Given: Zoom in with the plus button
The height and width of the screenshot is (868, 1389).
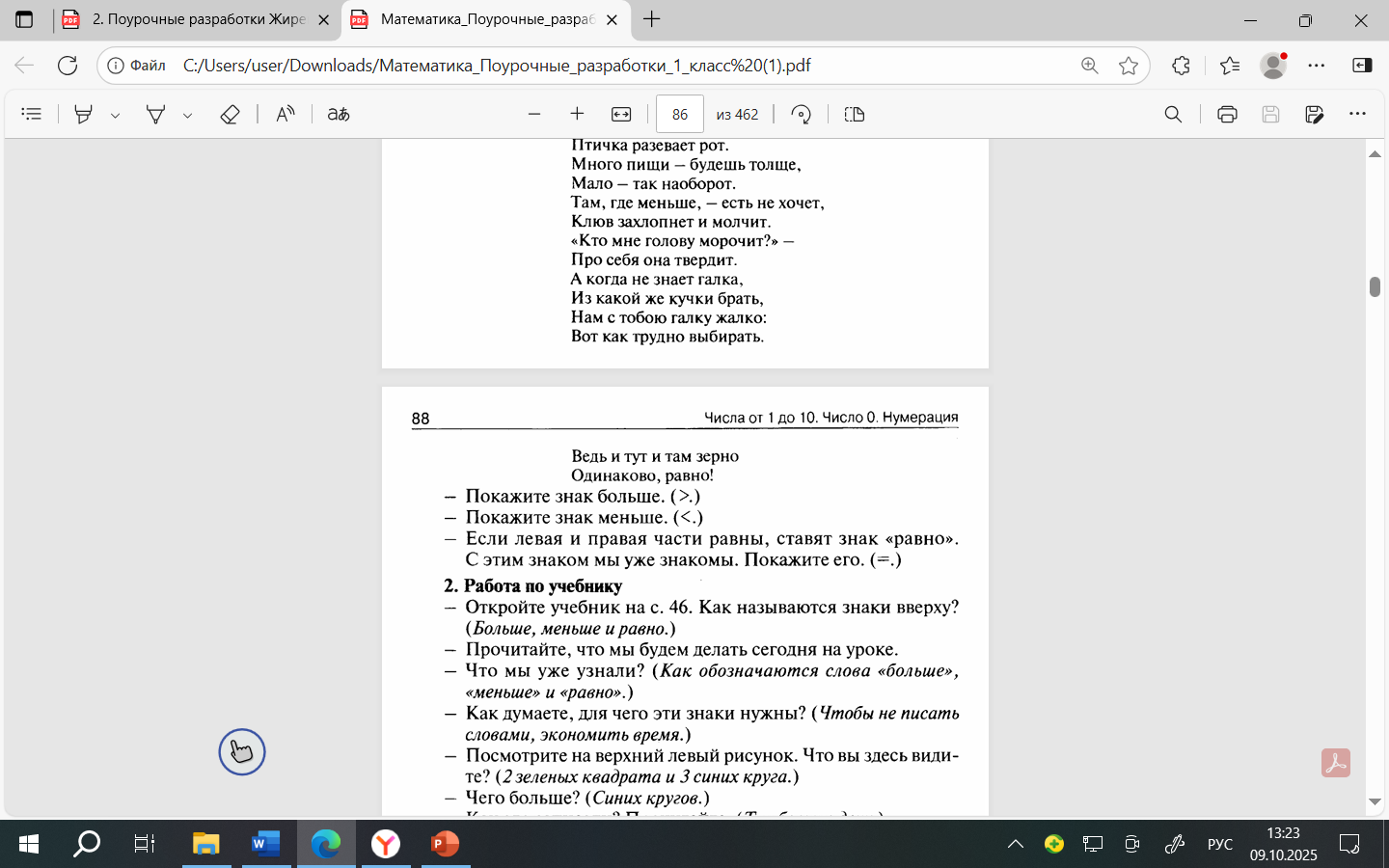Looking at the screenshot, I should click(x=577, y=114).
